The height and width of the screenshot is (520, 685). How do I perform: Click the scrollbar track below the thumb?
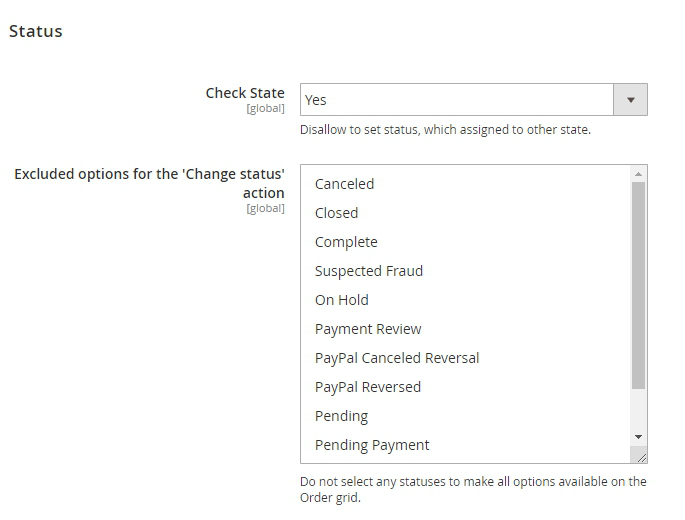(x=639, y=410)
